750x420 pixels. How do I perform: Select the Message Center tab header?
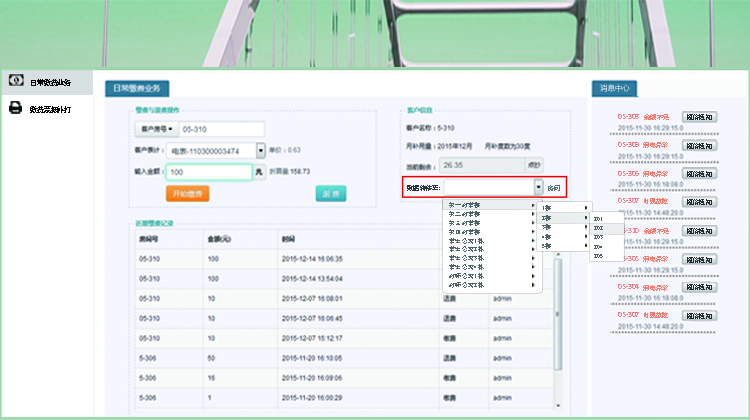tap(613, 89)
